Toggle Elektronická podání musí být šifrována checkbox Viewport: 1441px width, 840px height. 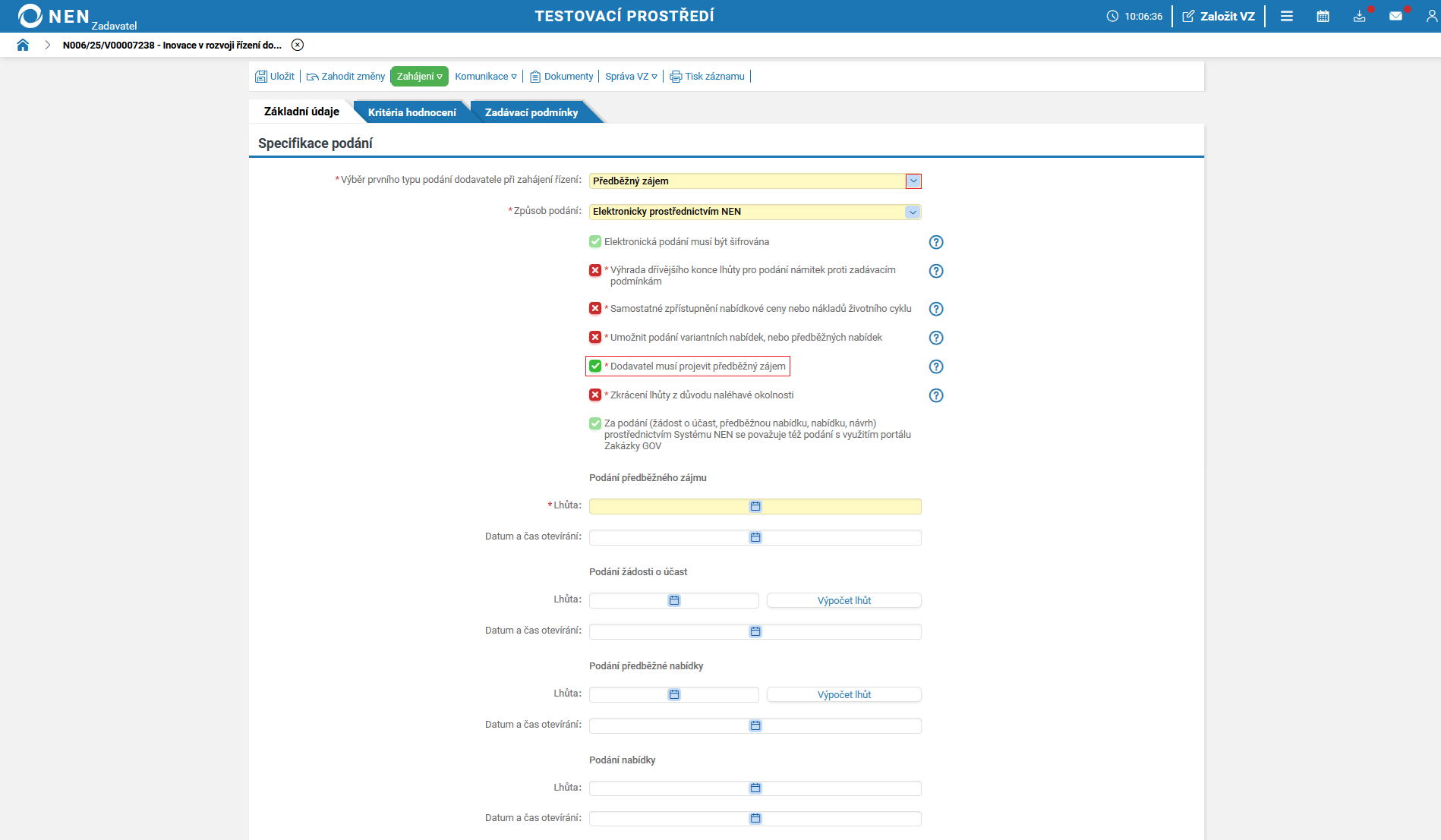595,241
